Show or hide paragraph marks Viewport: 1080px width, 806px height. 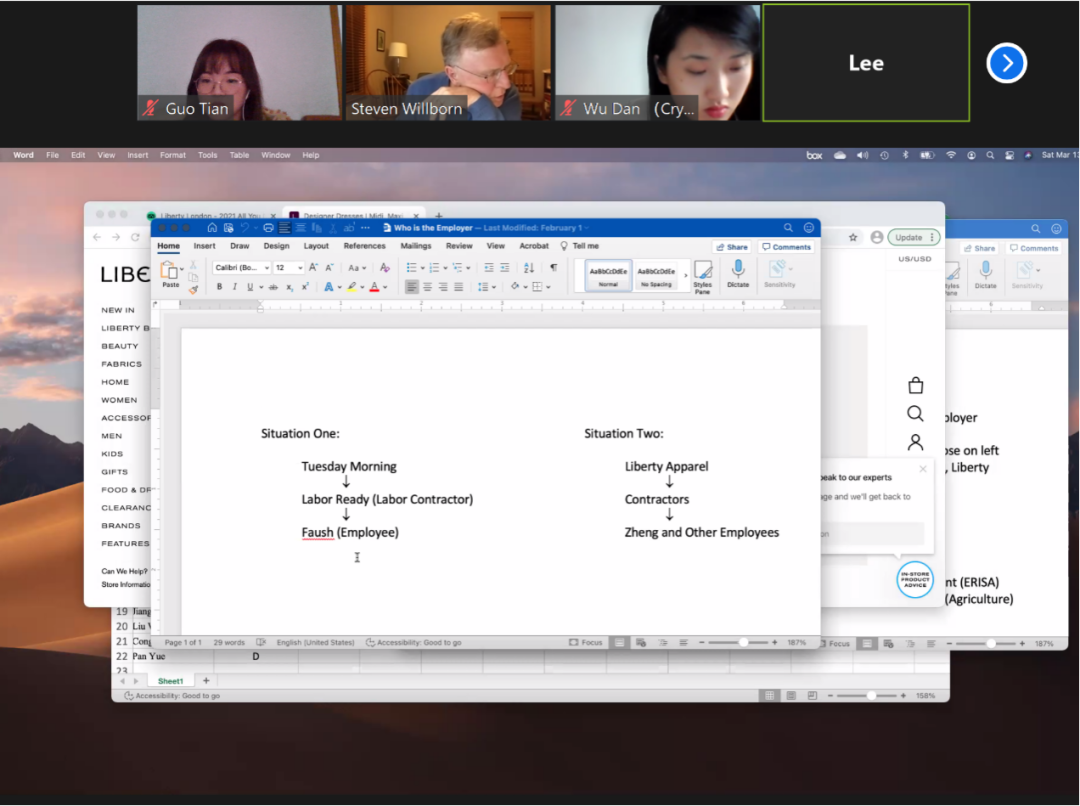[x=554, y=267]
